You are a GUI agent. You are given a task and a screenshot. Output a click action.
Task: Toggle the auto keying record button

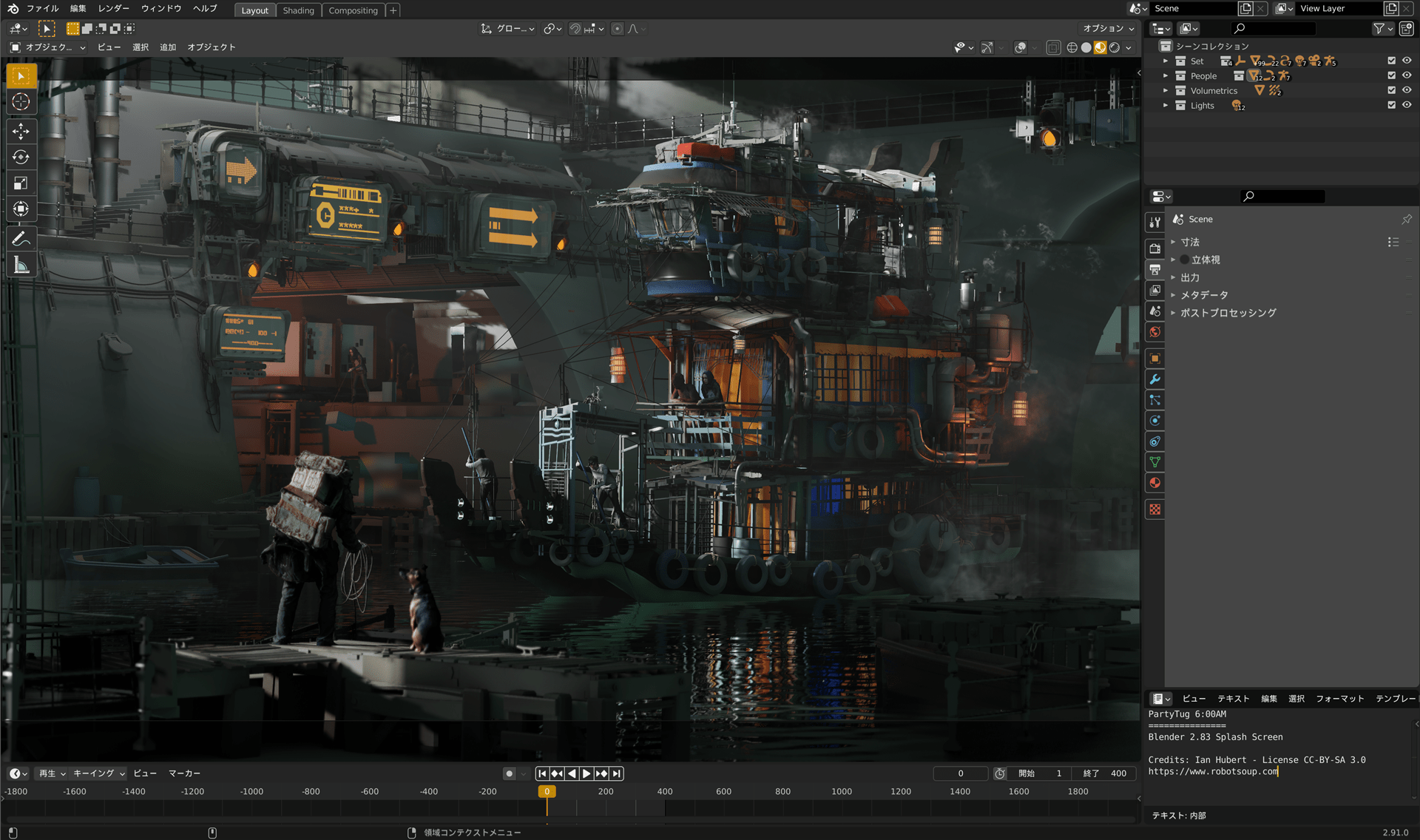pos(509,773)
